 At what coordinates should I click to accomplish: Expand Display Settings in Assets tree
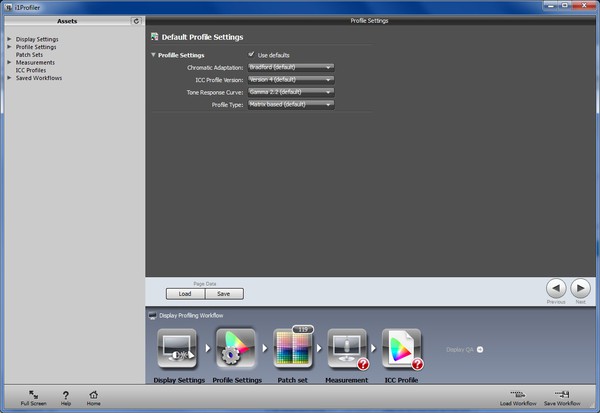pos(9,39)
